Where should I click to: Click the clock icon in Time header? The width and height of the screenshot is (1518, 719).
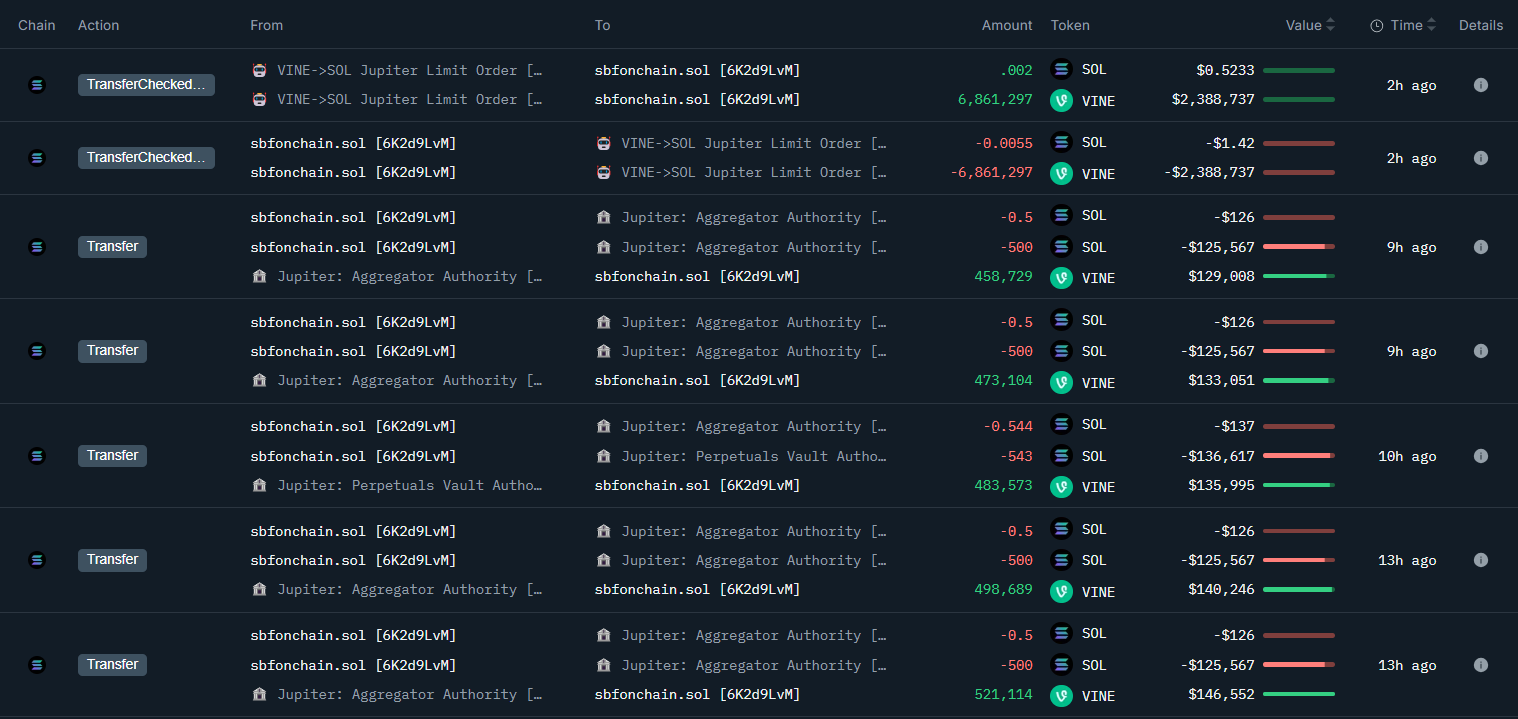pyautogui.click(x=1377, y=26)
